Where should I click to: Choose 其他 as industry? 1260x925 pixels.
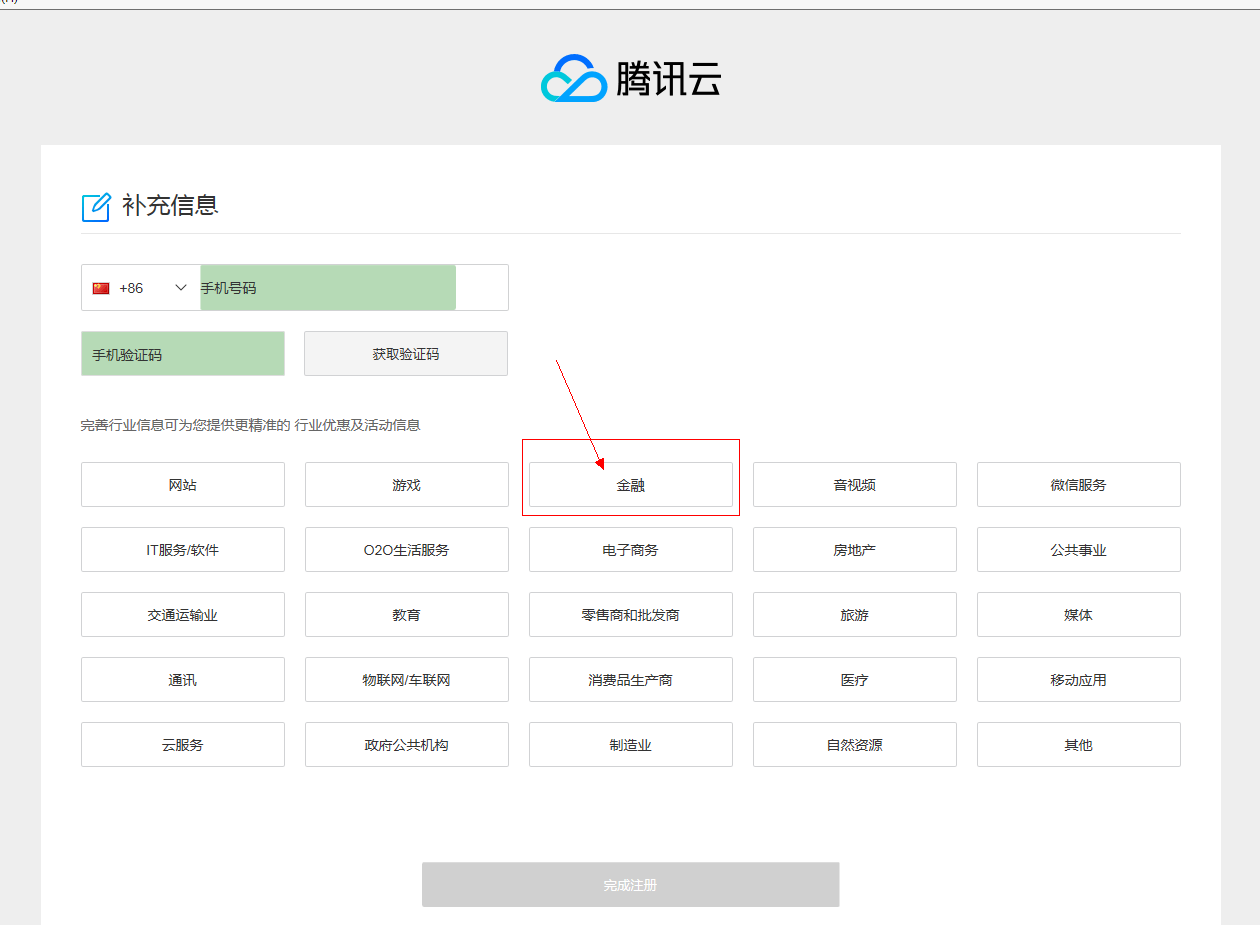click(1078, 745)
